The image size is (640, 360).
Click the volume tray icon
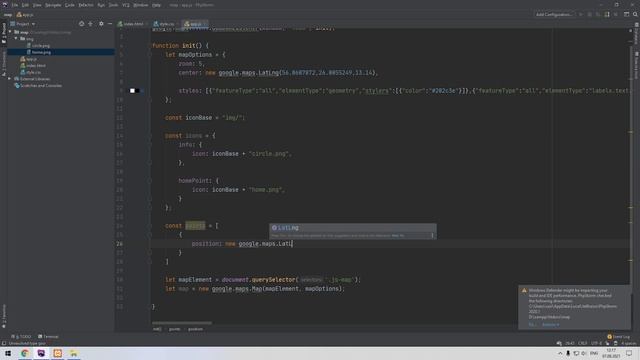coord(584,353)
